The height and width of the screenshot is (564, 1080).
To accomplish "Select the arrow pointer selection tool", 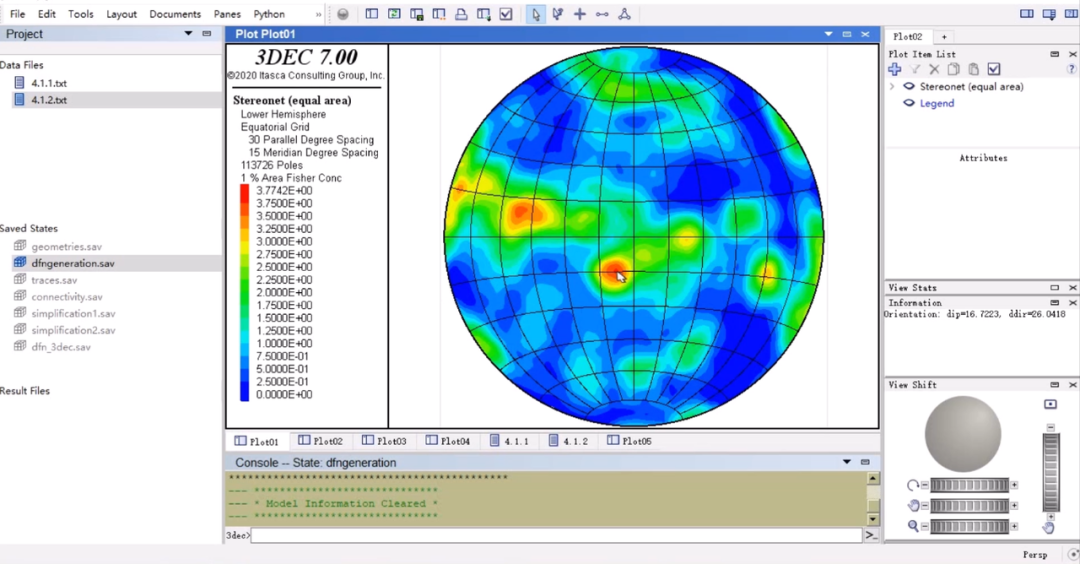I will 536,14.
